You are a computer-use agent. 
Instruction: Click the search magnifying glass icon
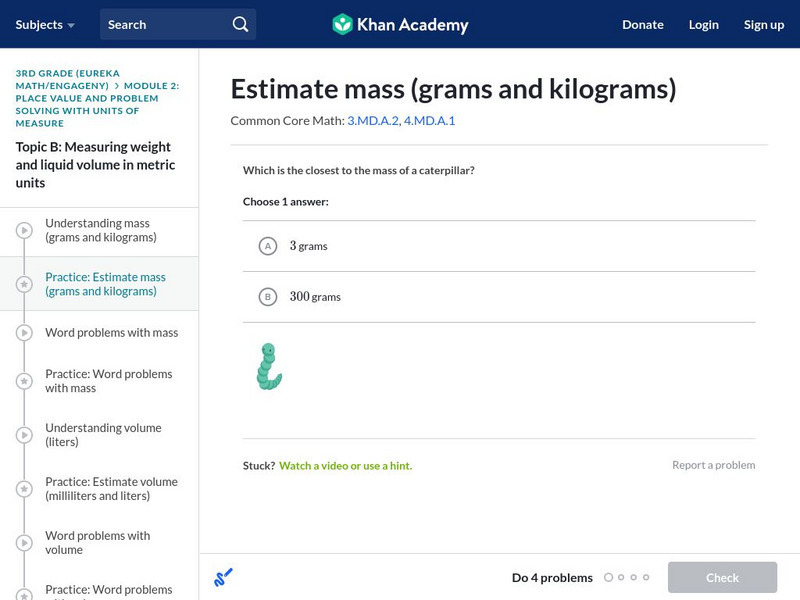pos(240,24)
